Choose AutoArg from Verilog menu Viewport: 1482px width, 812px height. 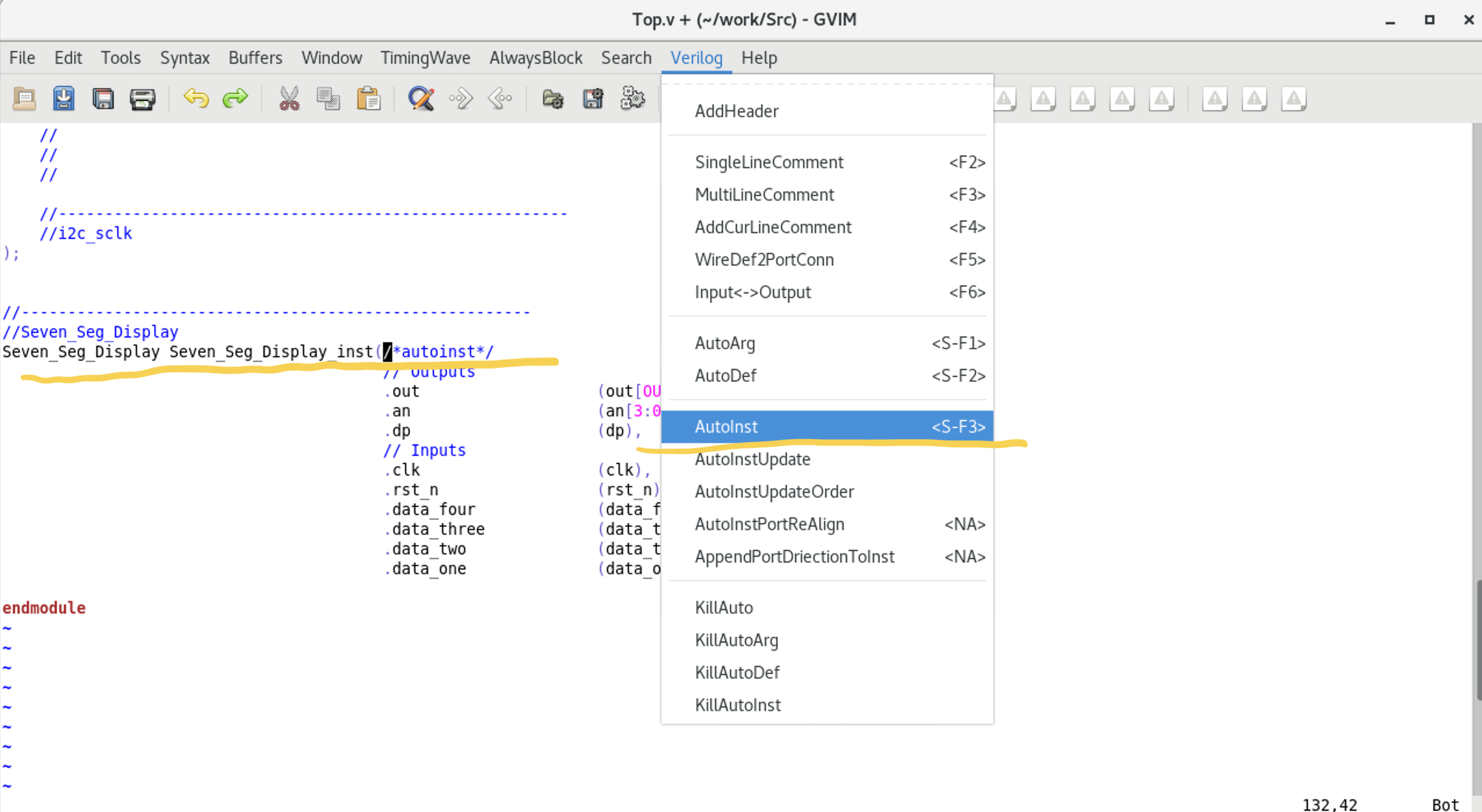tap(827, 343)
